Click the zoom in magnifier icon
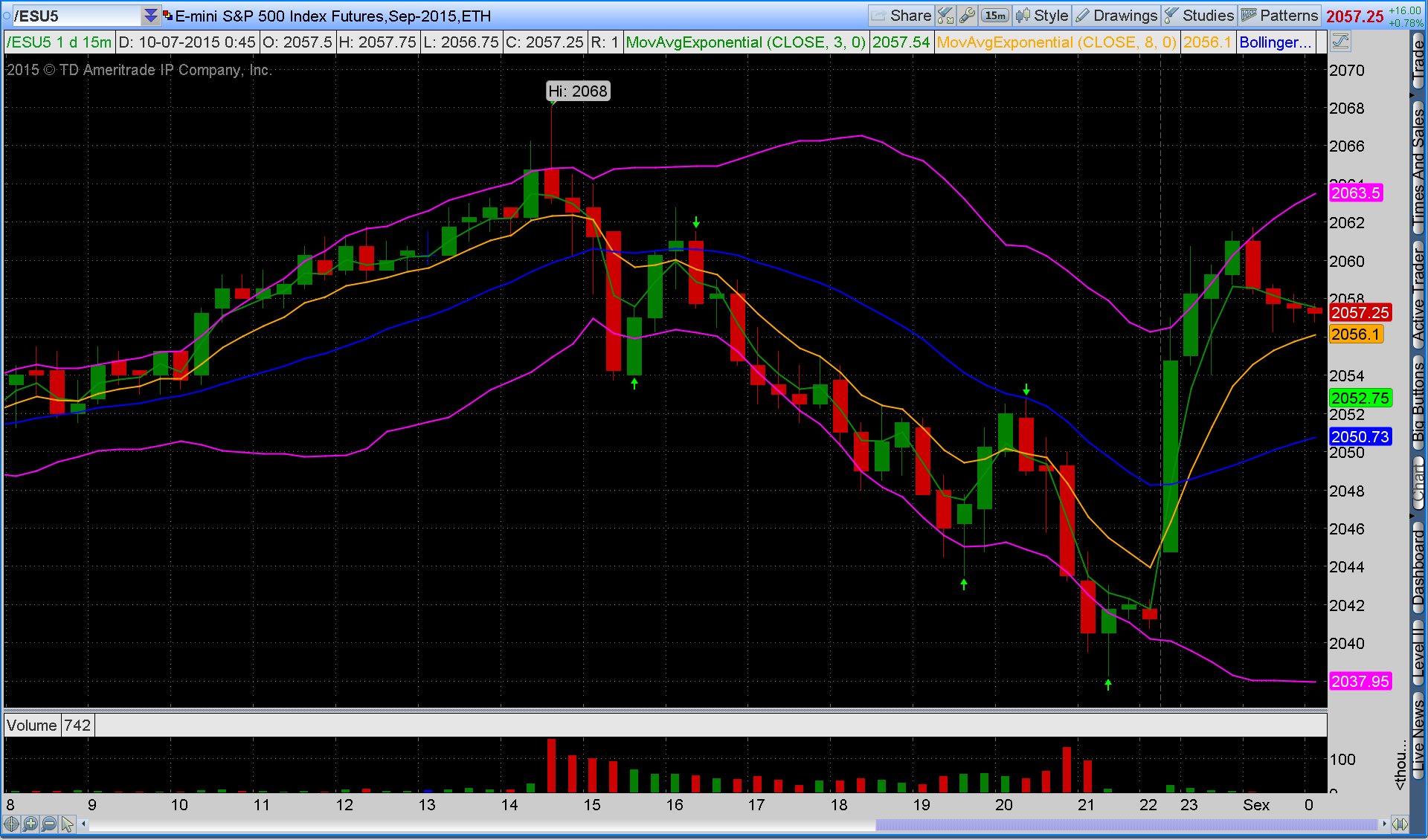The image size is (1428, 840). (x=30, y=824)
